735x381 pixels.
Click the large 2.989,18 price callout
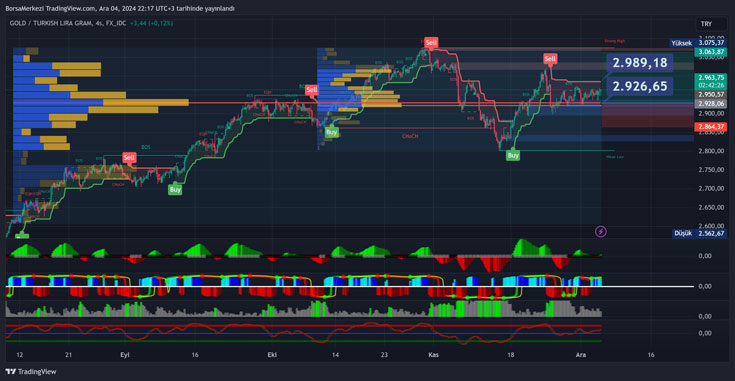(x=640, y=63)
